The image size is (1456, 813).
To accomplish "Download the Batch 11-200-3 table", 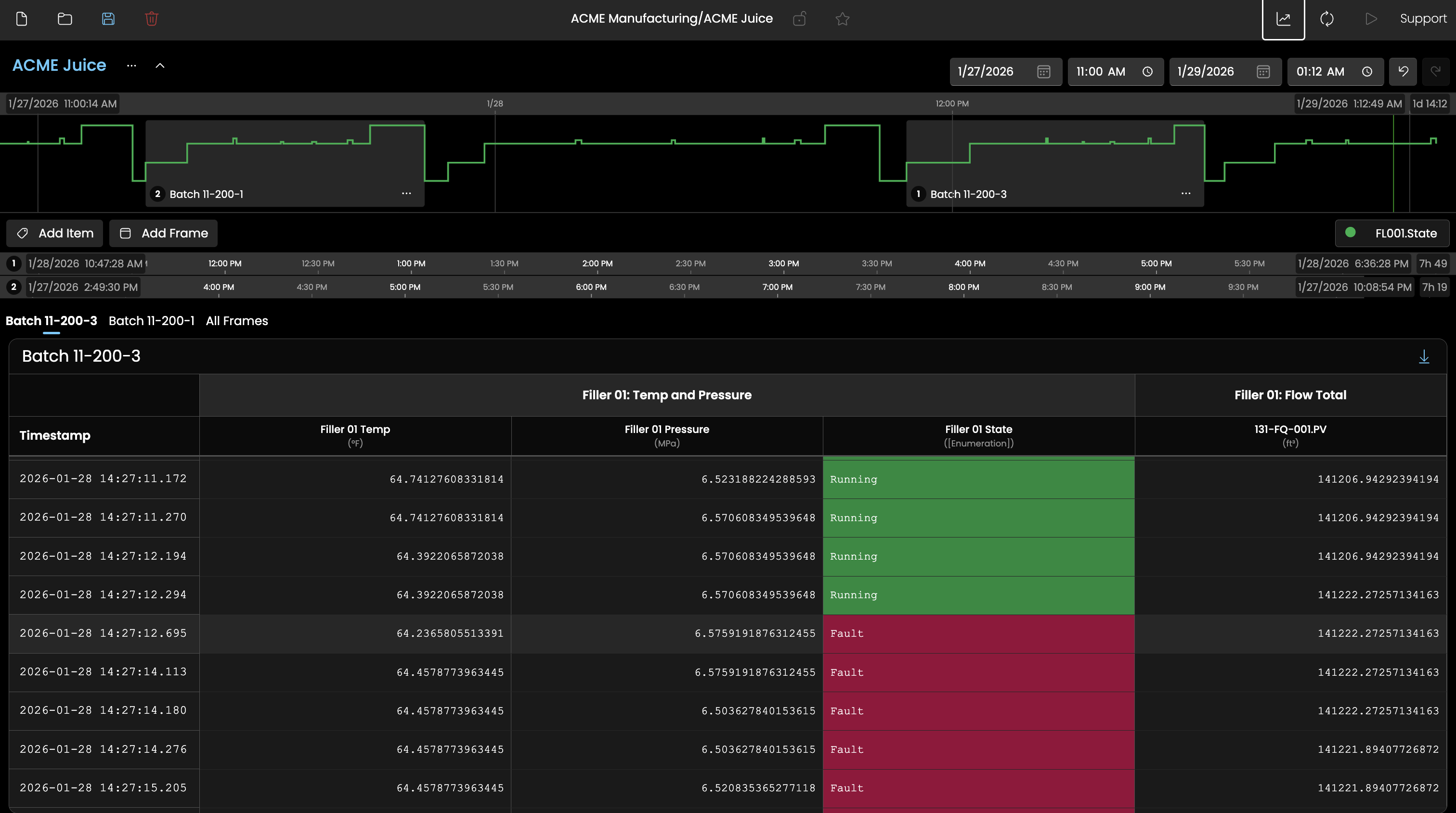I will pyautogui.click(x=1424, y=356).
